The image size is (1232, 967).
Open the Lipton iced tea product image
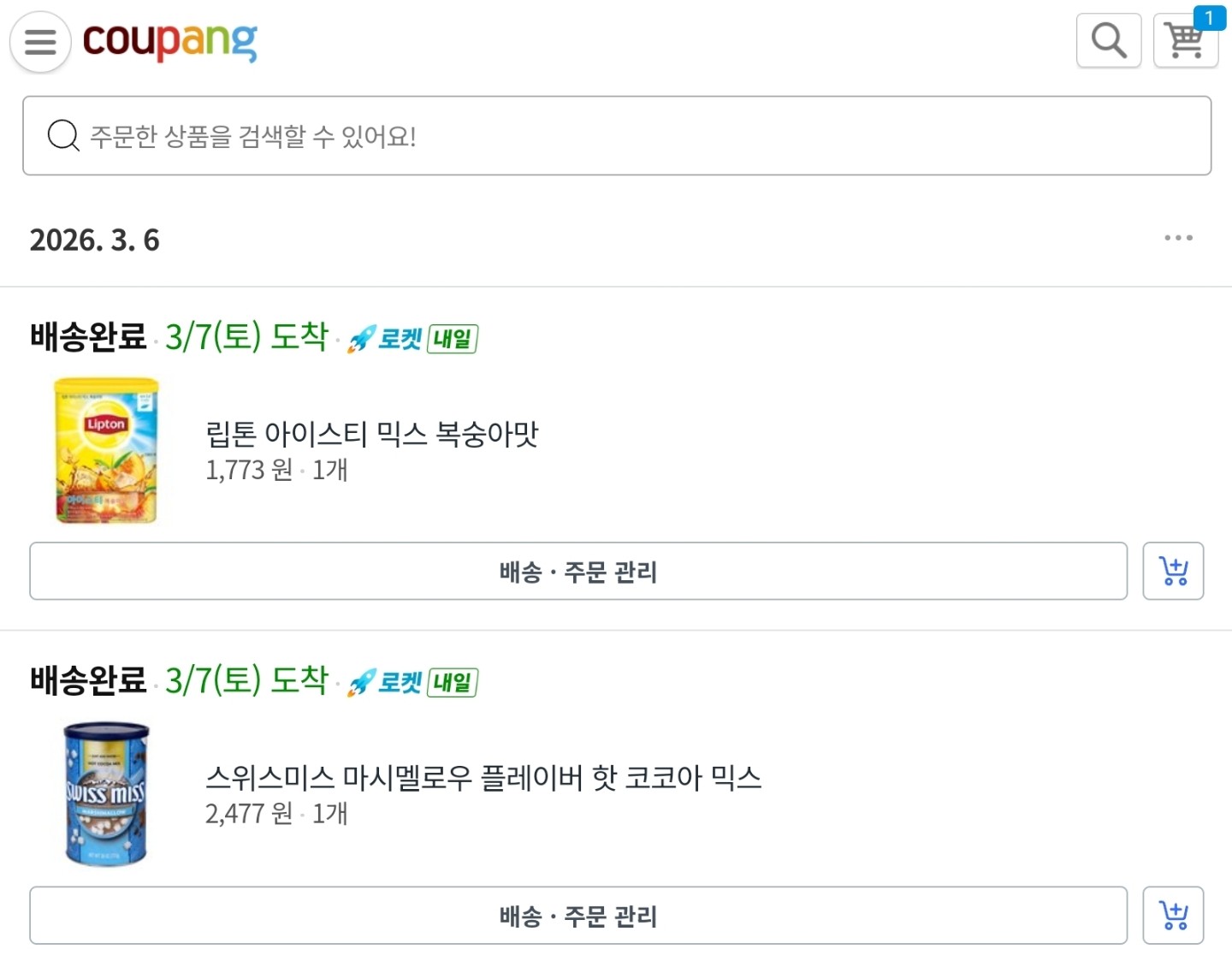tap(106, 451)
